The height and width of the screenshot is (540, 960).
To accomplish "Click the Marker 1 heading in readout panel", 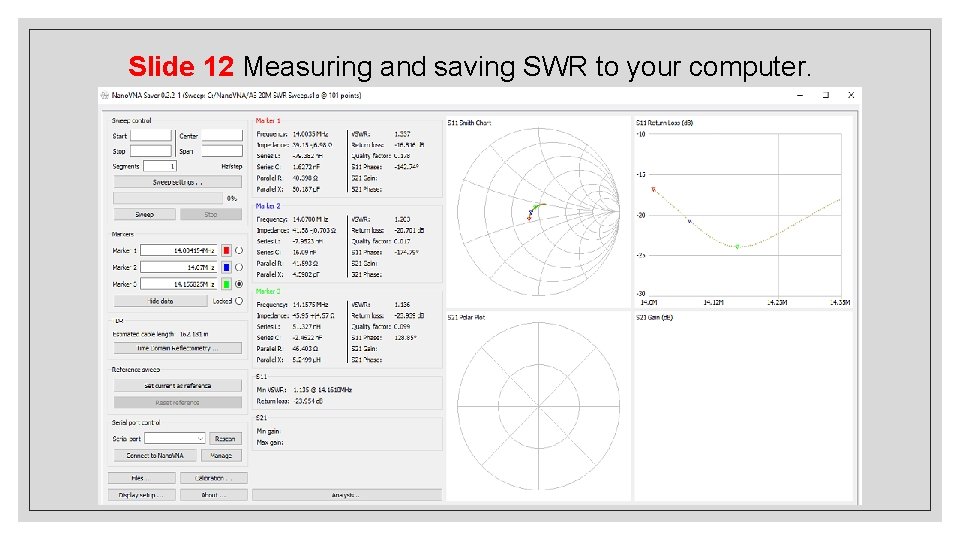I will (x=268, y=121).
